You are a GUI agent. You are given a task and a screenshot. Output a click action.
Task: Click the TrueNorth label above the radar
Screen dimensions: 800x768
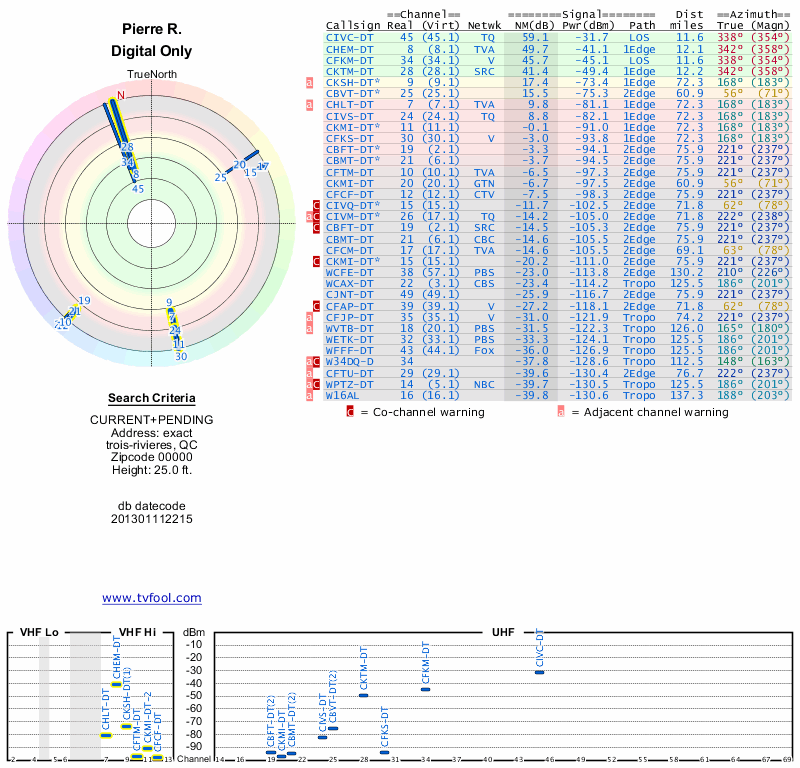click(151, 76)
